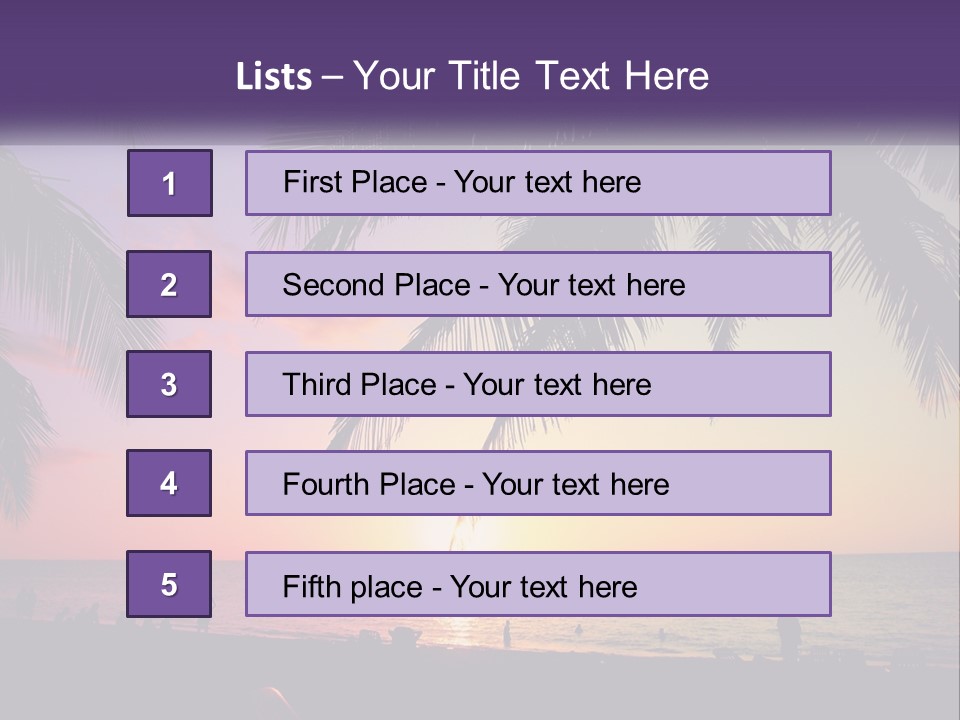Click the person silhouette standing on right beach

[789, 637]
